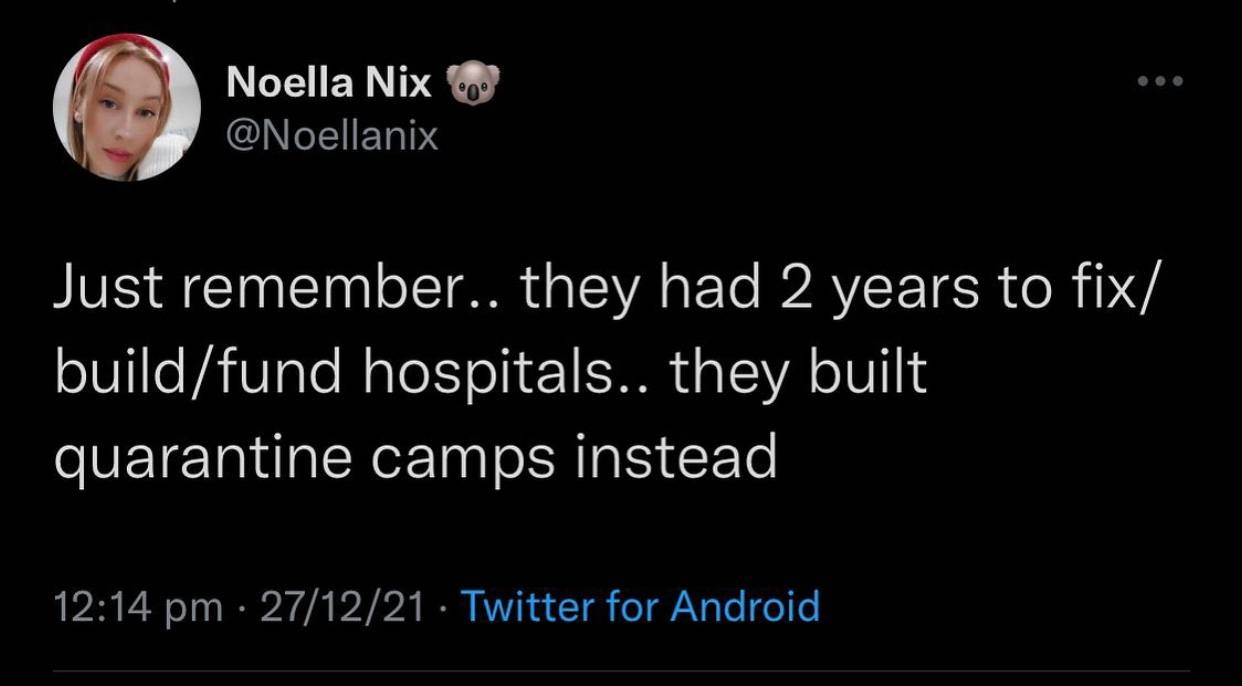The height and width of the screenshot is (686, 1242).
Task: Visit the @Noellanix handle
Action: tap(333, 134)
